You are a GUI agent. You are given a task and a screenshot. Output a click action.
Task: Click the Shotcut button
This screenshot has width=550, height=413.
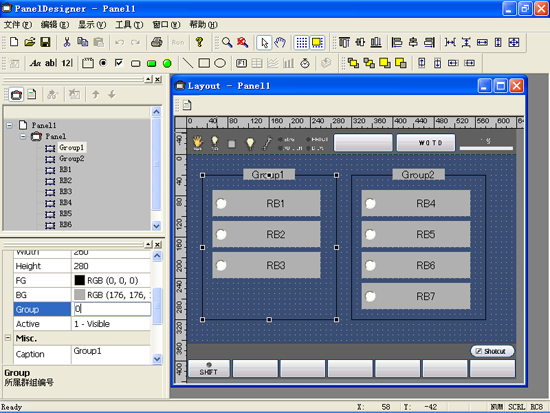[x=492, y=351]
